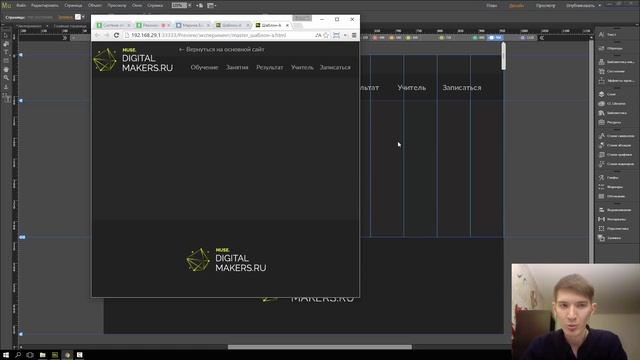The image size is (640, 360).
Task: Click Muse horizontal scrollbar thumb
Action: pyautogui.click(x=320, y=347)
